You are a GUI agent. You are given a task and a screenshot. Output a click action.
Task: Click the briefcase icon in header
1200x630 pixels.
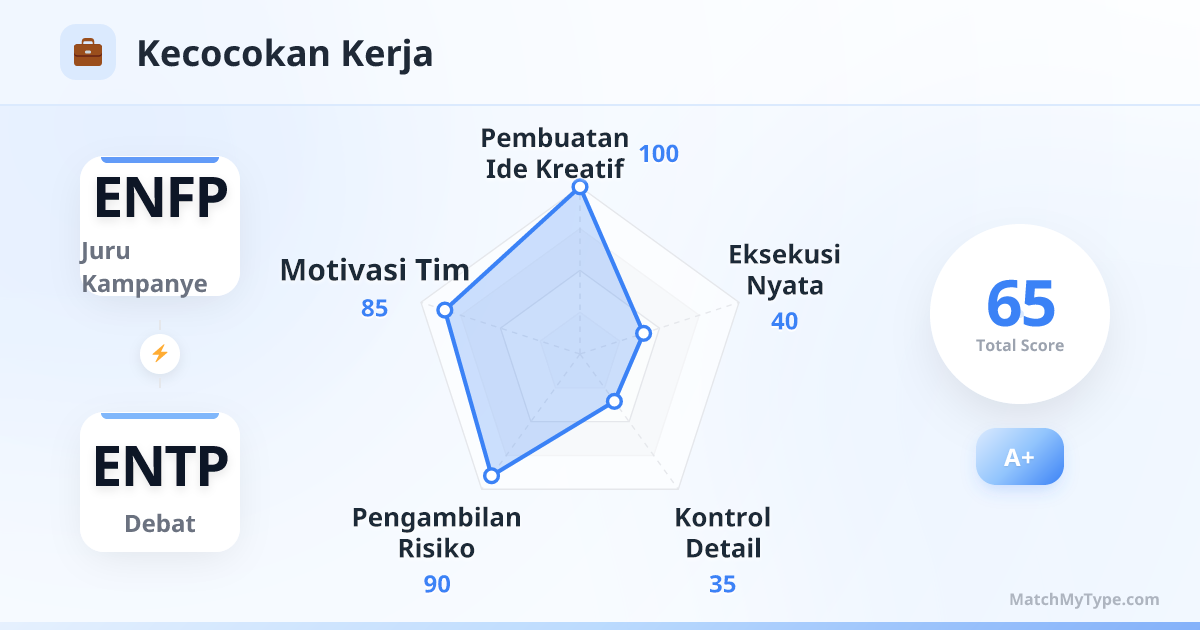point(88,52)
